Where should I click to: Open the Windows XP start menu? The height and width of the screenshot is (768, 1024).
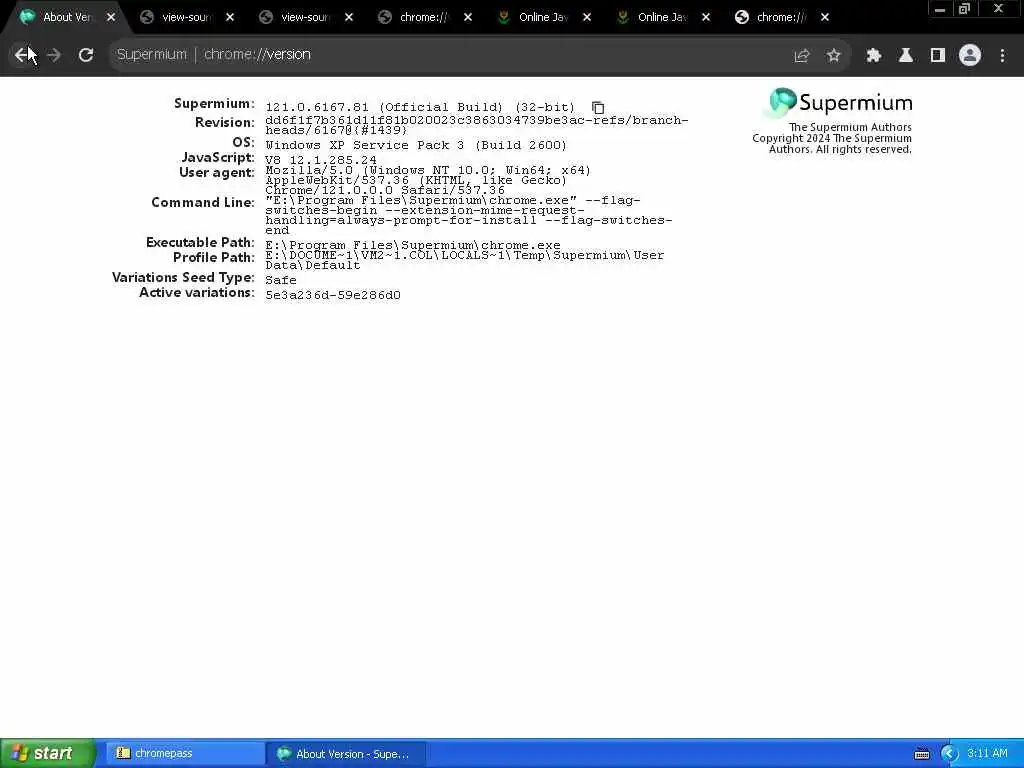point(47,753)
